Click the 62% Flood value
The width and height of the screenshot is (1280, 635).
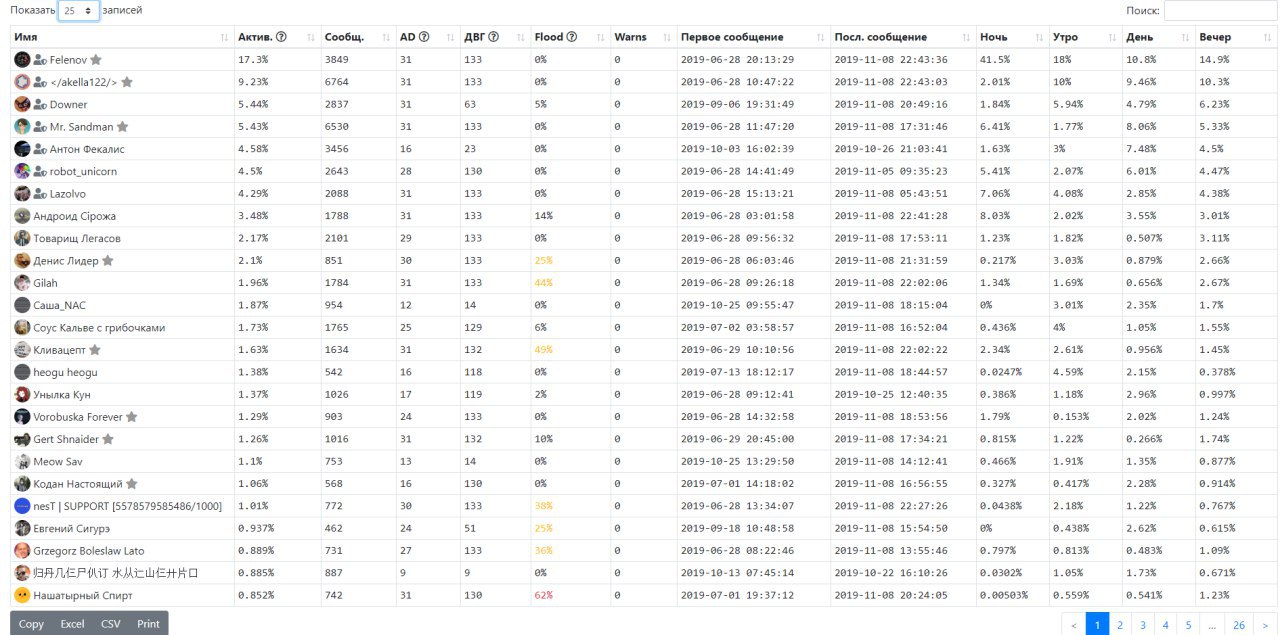coord(544,594)
